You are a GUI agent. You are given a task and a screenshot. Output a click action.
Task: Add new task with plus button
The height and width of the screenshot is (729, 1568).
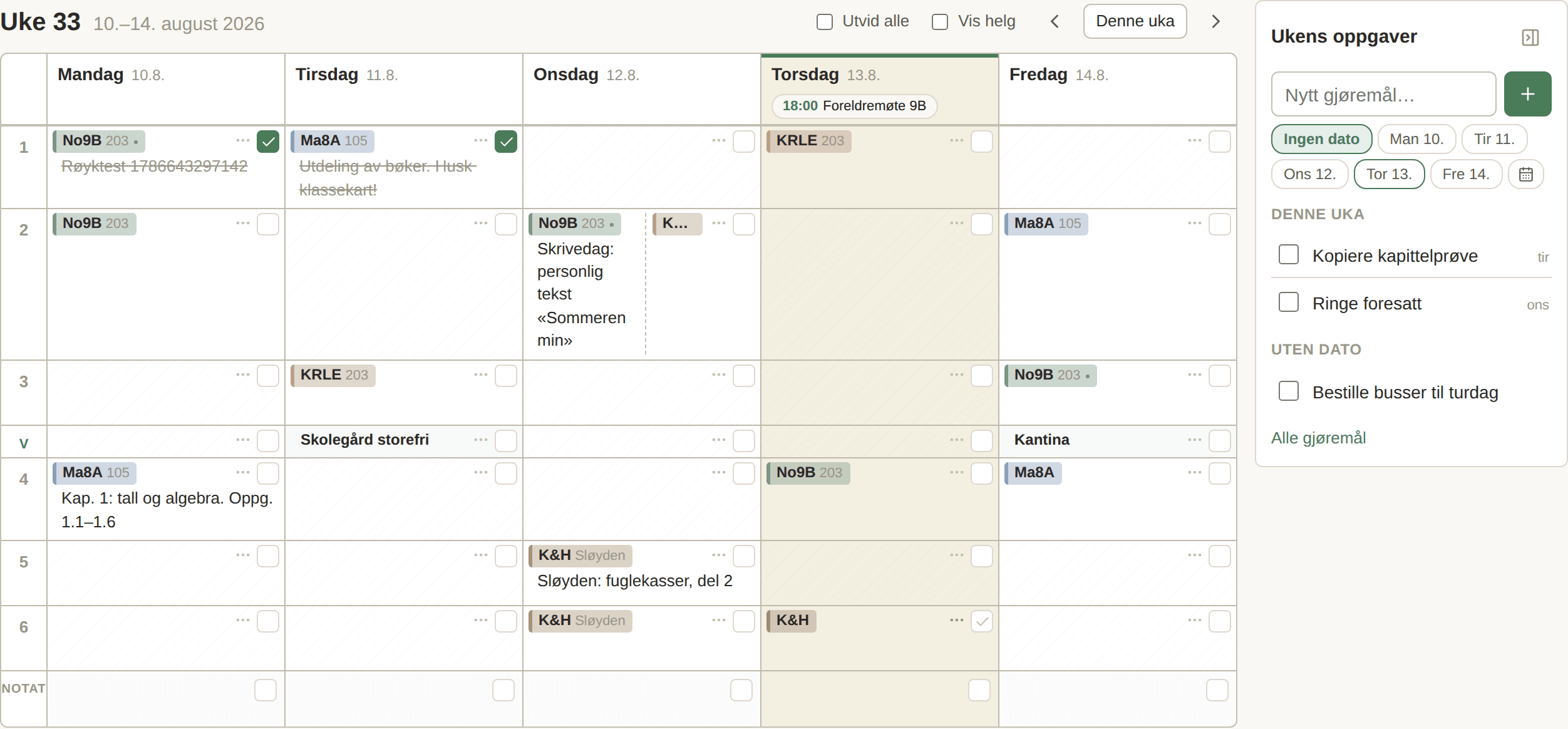coord(1527,94)
